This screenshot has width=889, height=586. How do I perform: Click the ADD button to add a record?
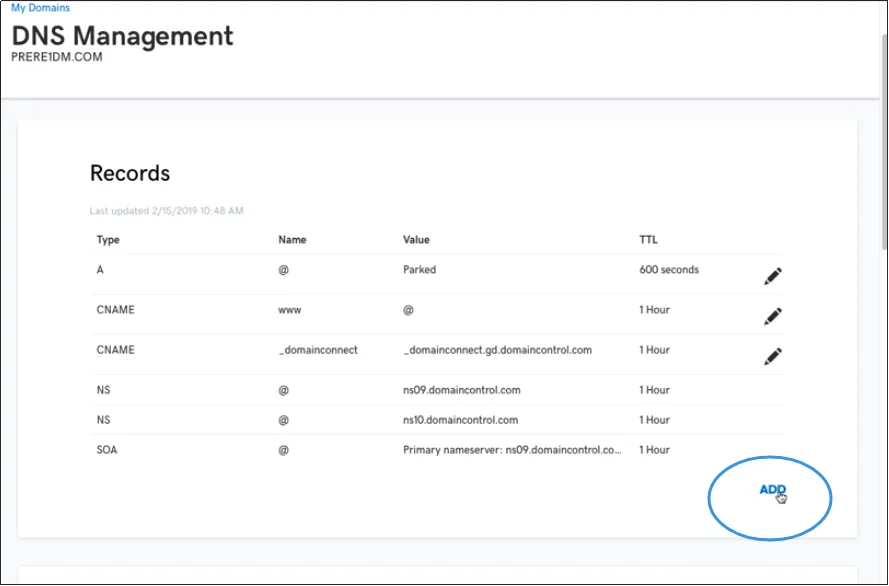point(772,490)
